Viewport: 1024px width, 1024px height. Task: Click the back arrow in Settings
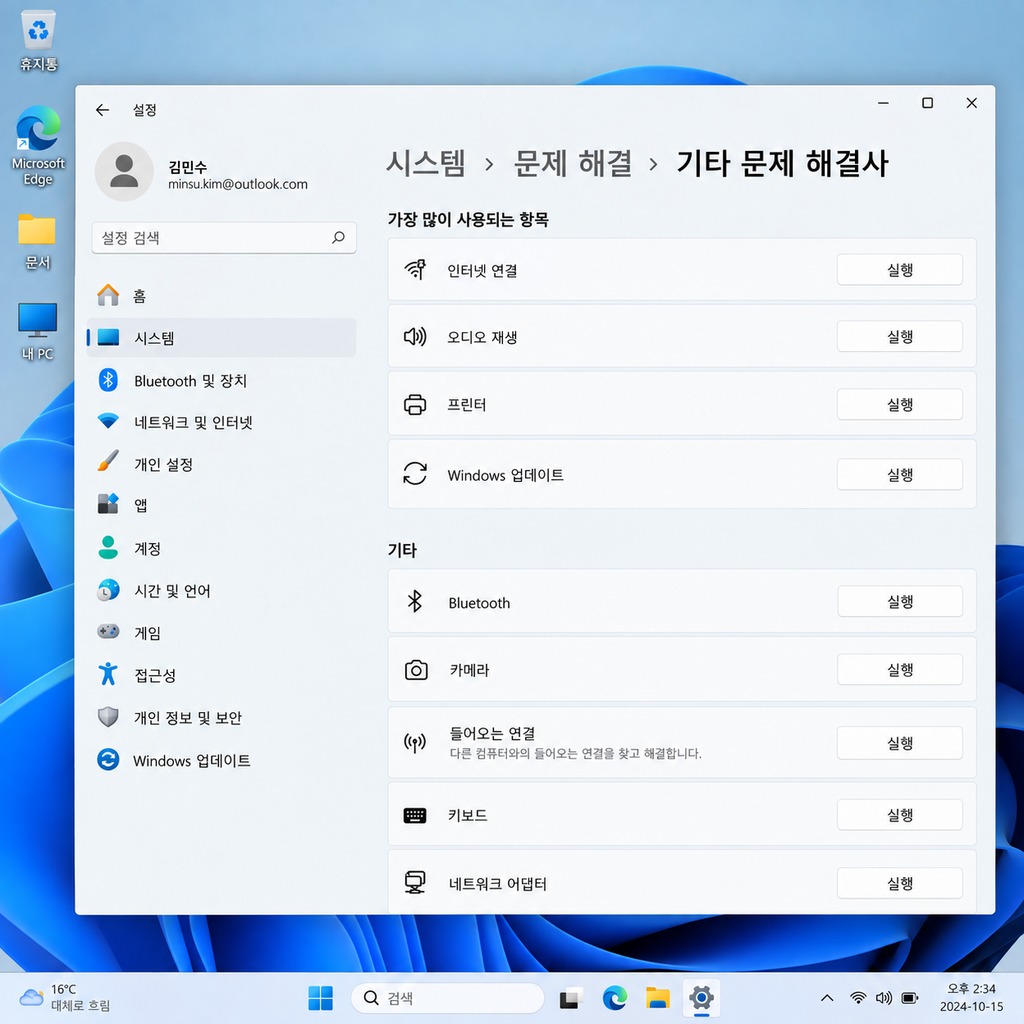point(103,110)
